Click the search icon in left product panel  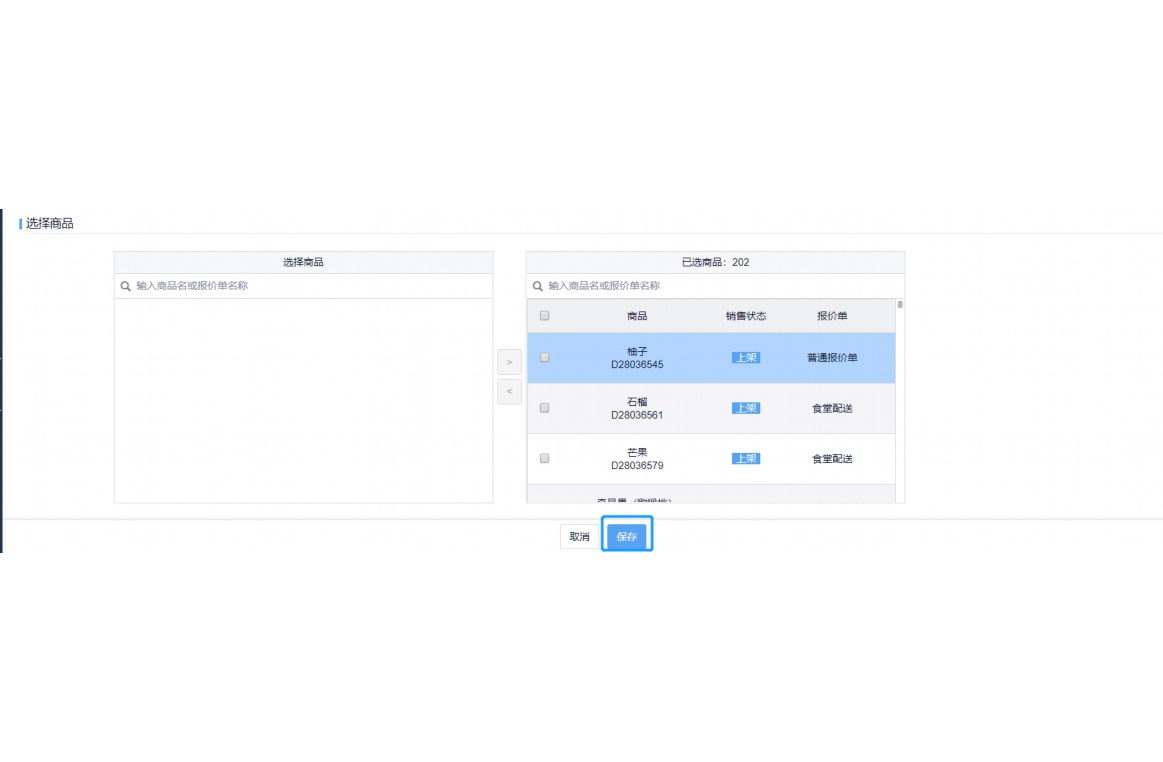125,286
